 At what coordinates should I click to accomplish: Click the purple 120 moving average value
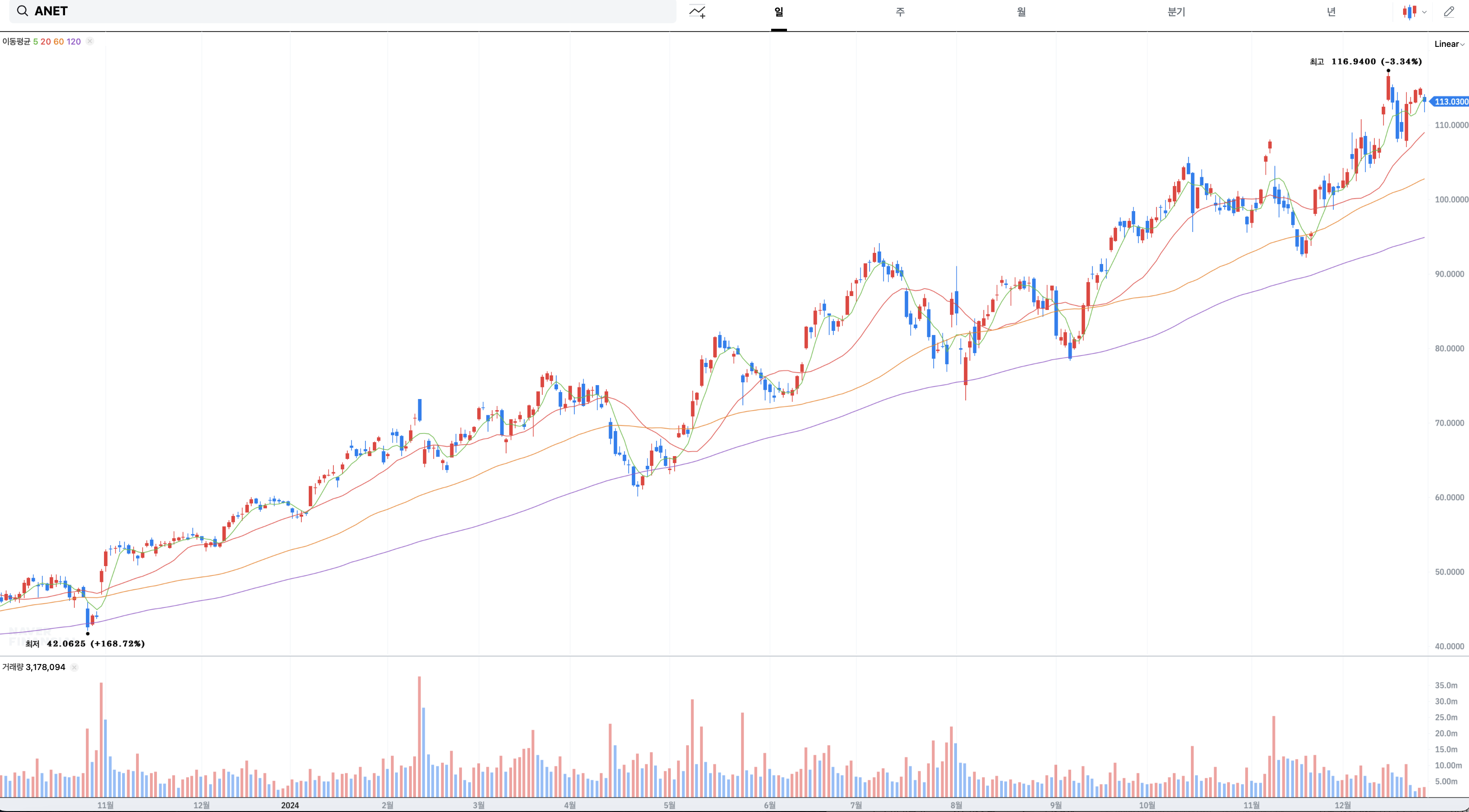tap(73, 42)
